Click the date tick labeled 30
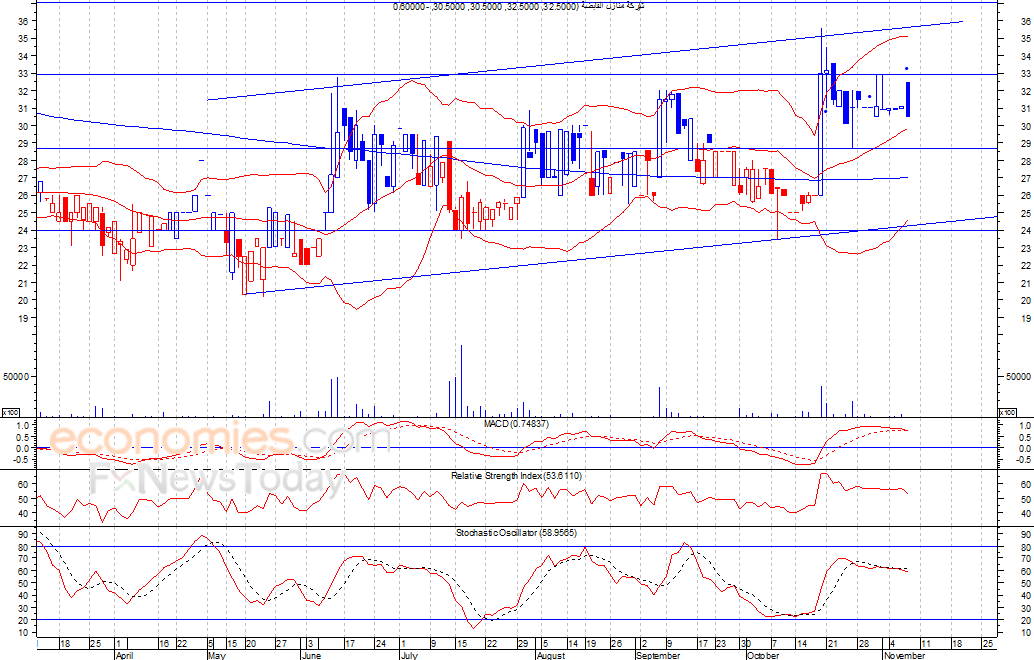Screen dimensions: 1034x660 [x=745, y=644]
